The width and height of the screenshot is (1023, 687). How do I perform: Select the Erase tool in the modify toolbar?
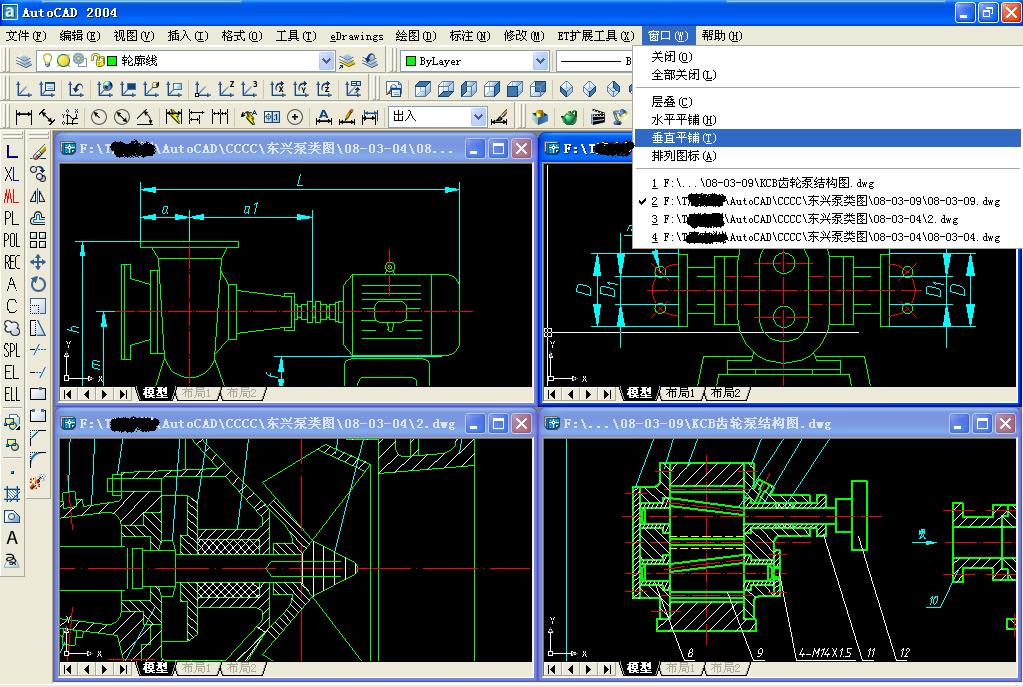[x=37, y=151]
